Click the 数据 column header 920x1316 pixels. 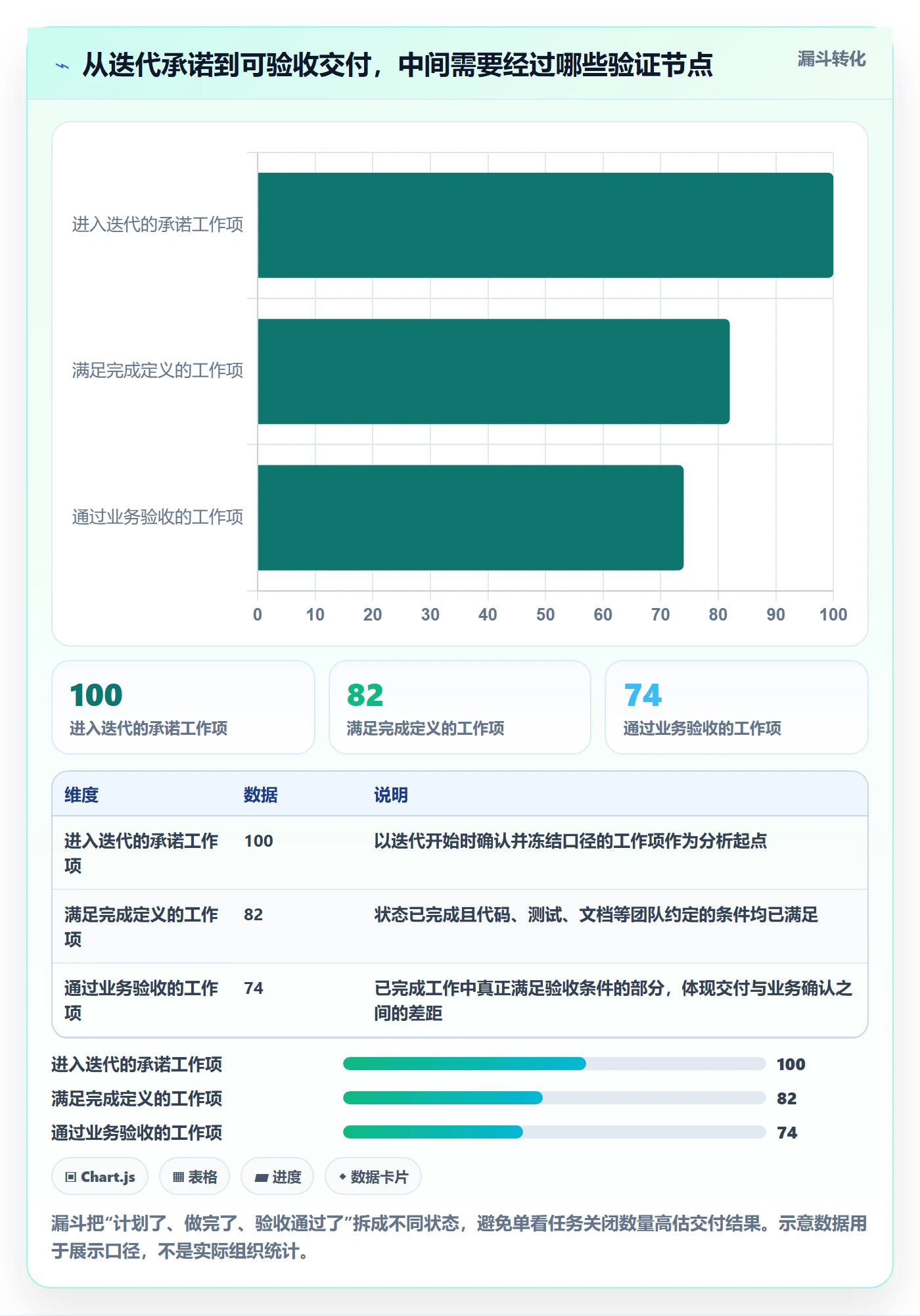tap(260, 795)
